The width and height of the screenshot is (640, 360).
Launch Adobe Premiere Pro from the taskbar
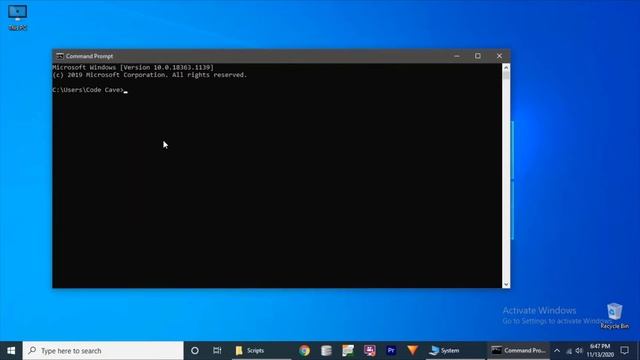click(391, 351)
